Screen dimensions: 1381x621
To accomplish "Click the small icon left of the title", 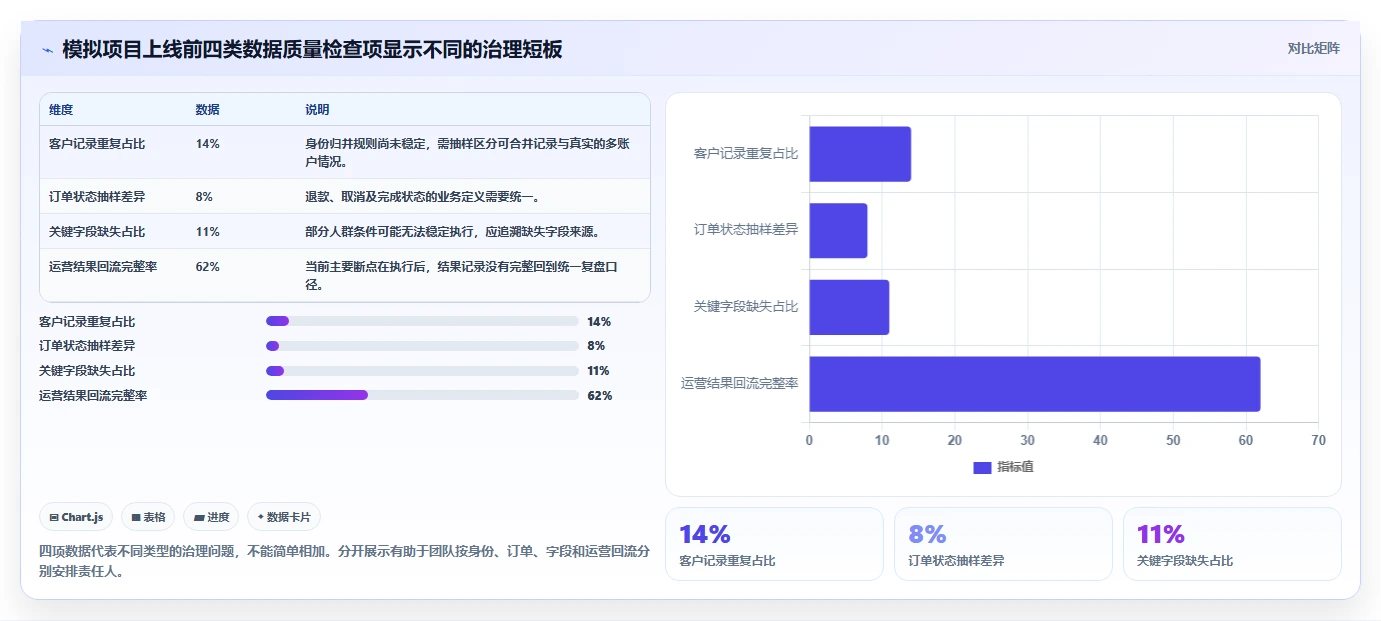I will [x=47, y=49].
